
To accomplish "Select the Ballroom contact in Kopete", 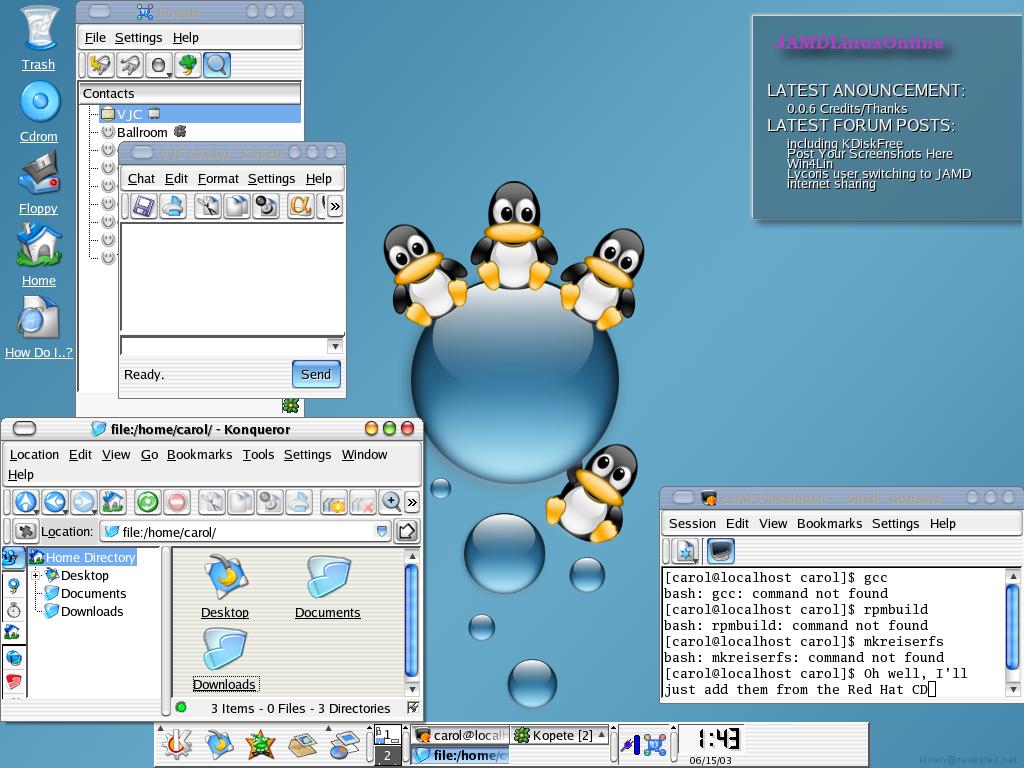I will coord(142,132).
